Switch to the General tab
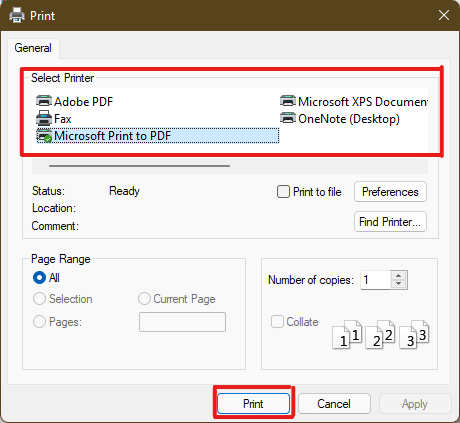This screenshot has width=460, height=423. point(33,48)
